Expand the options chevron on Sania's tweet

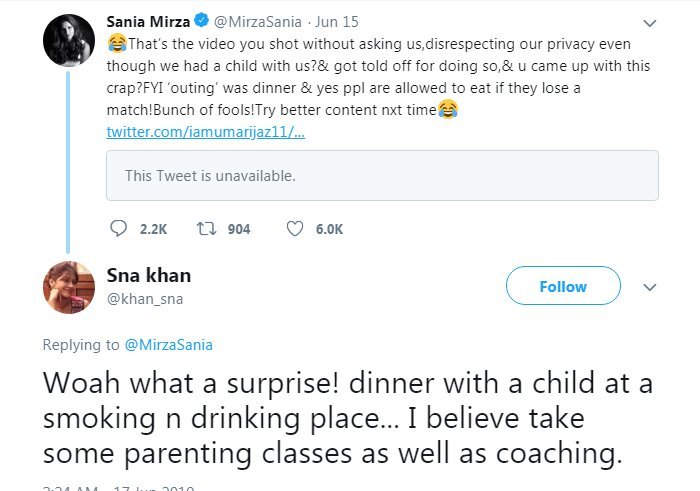pyautogui.click(x=651, y=23)
